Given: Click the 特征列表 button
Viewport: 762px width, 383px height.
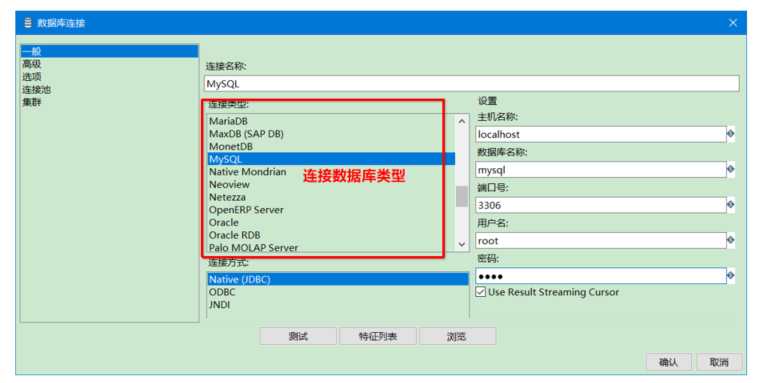Looking at the screenshot, I should [378, 336].
